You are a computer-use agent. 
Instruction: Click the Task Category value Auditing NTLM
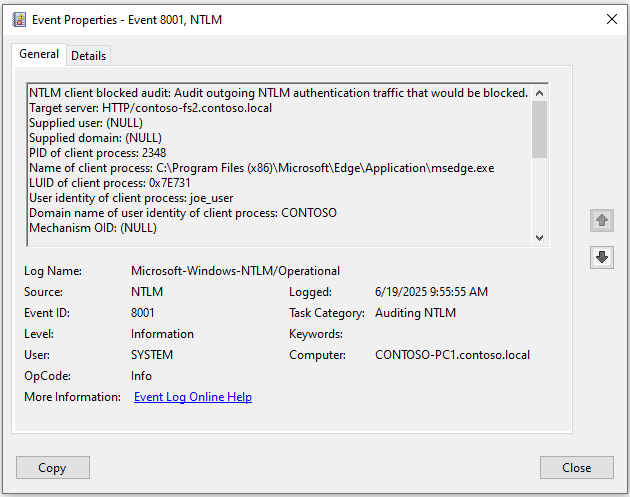click(415, 313)
